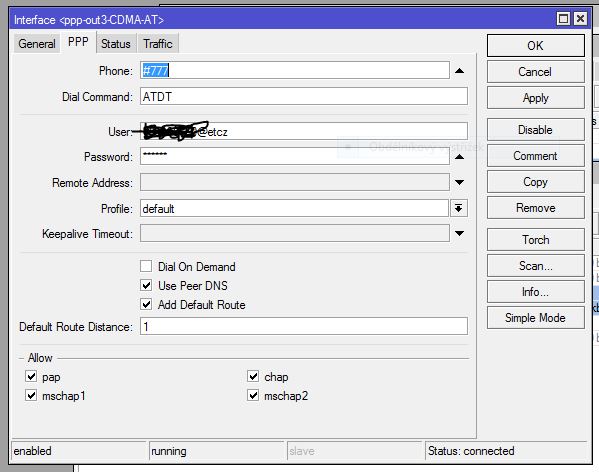Viewport: 599px width, 472px height.
Task: Toggle the Use Peer DNS checkbox
Action: pos(146,285)
